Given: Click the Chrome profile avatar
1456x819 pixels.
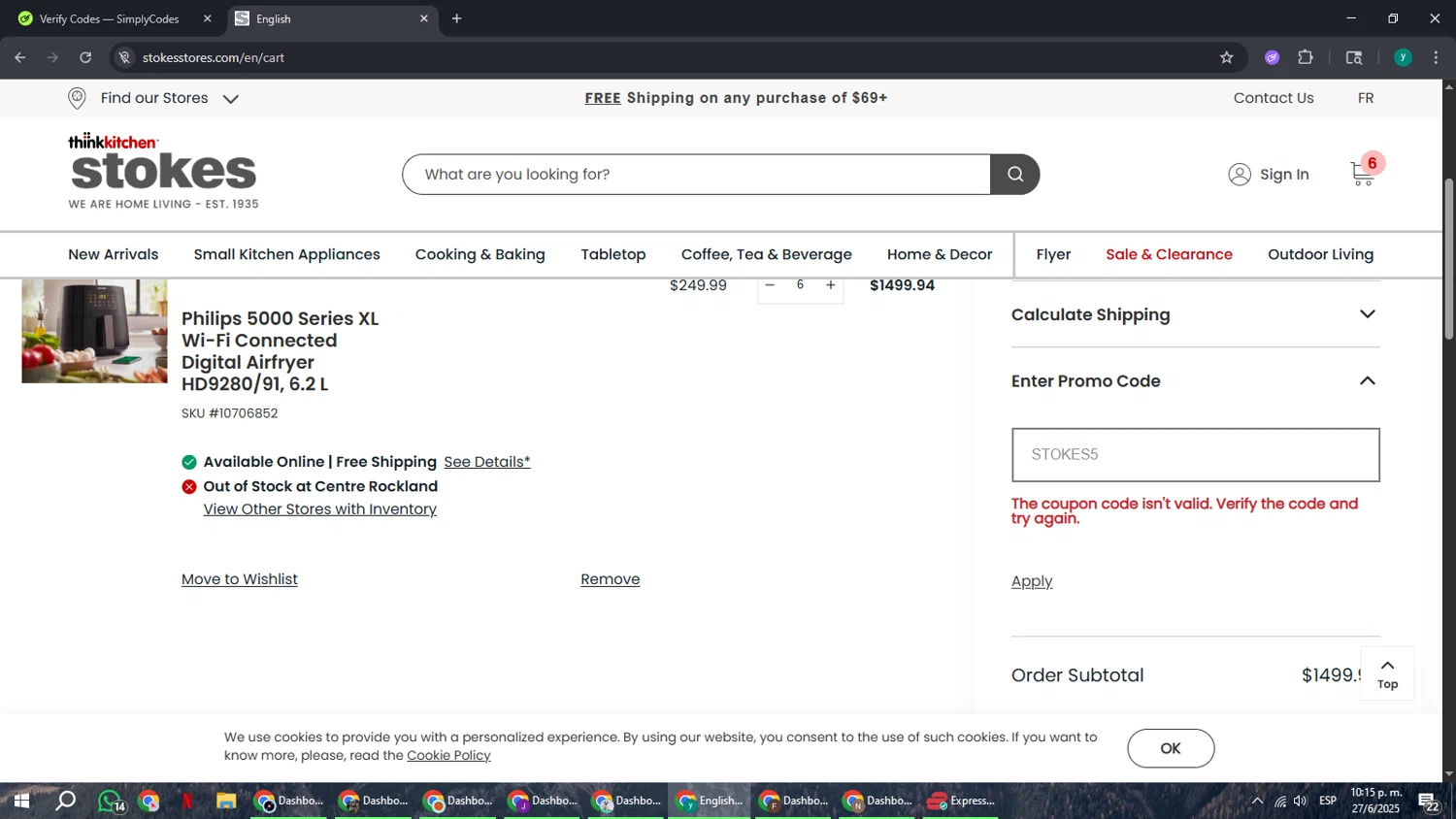Looking at the screenshot, I should pyautogui.click(x=1403, y=58).
